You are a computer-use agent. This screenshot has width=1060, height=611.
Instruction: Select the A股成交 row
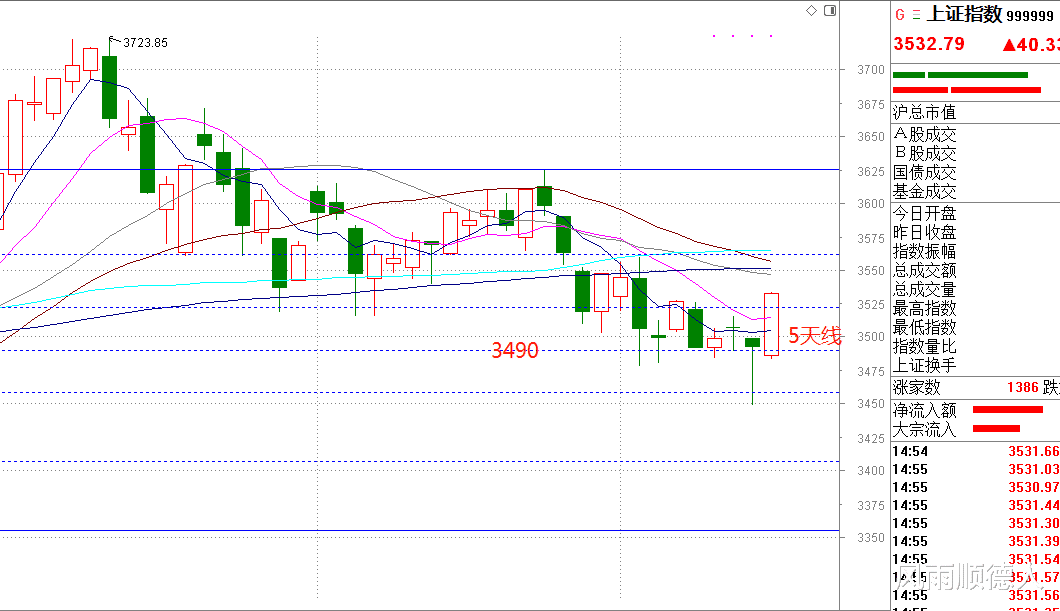(975, 135)
